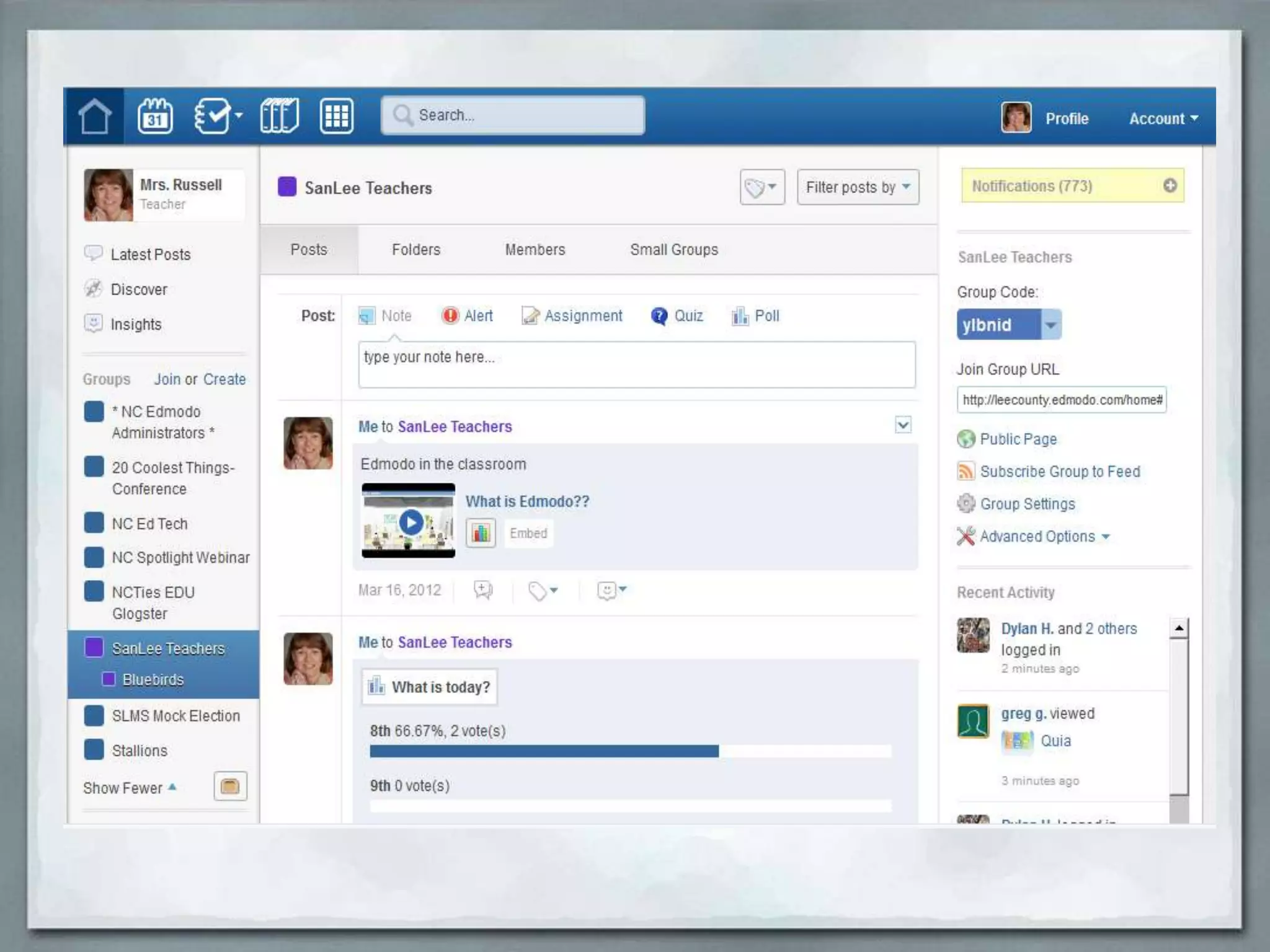Open the library books icon
The height and width of the screenshot is (952, 1270).
pos(279,117)
